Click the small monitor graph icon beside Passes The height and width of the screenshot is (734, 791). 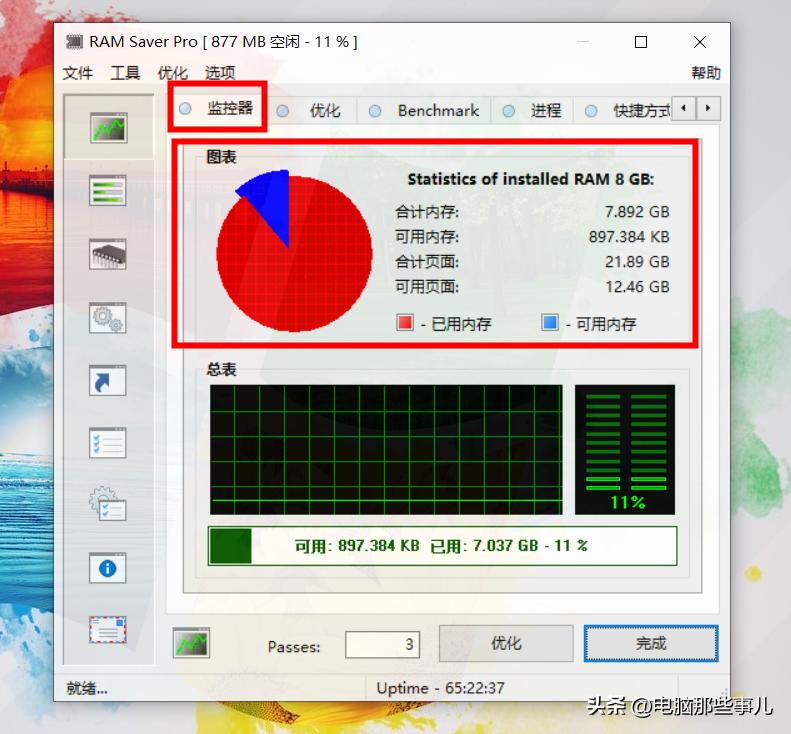[x=191, y=643]
